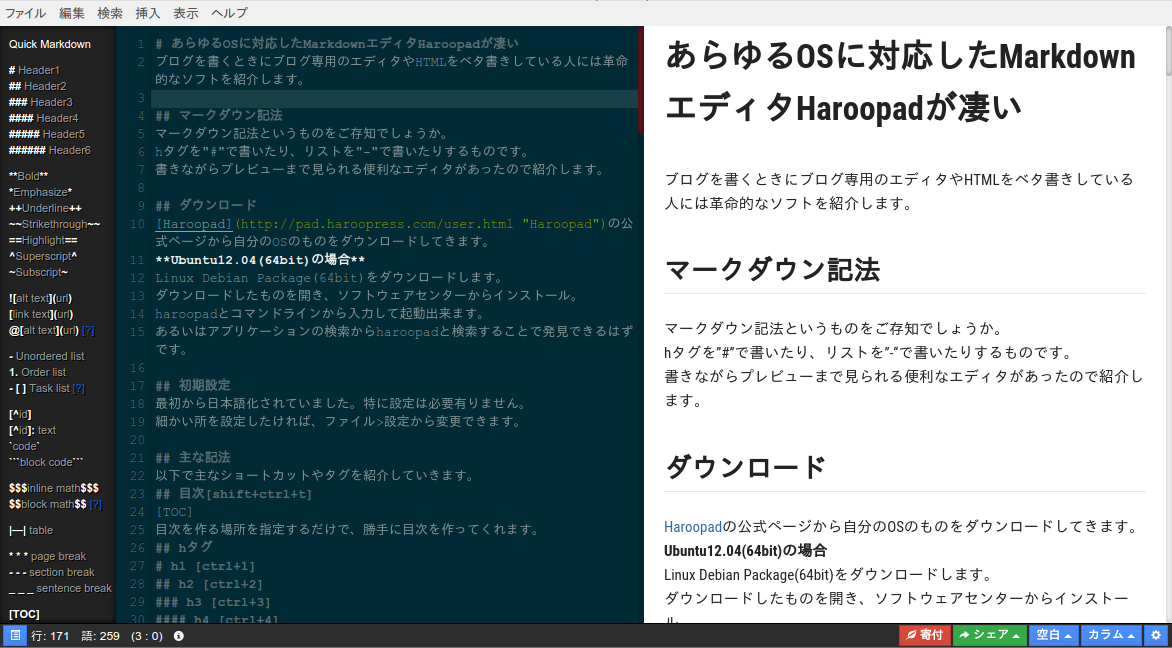Click the 語: 259 word count in status bar
Screen dimensions: 1172x648
100,636
